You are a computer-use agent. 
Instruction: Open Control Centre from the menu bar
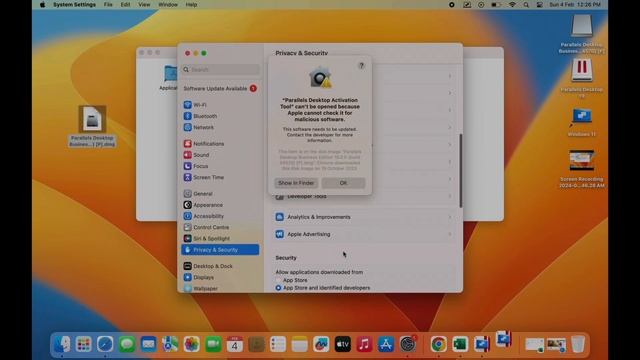click(x=540, y=4)
